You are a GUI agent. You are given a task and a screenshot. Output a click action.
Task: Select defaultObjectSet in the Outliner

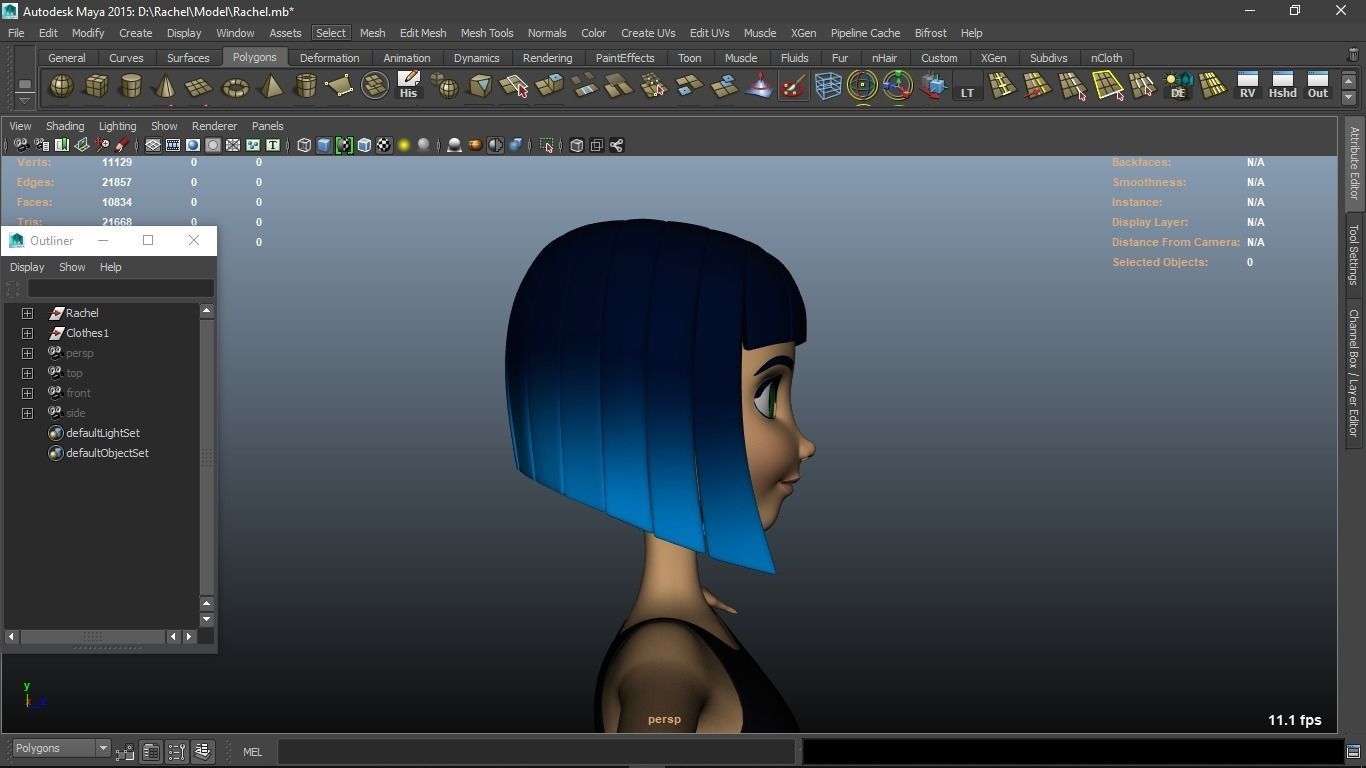tap(107, 453)
